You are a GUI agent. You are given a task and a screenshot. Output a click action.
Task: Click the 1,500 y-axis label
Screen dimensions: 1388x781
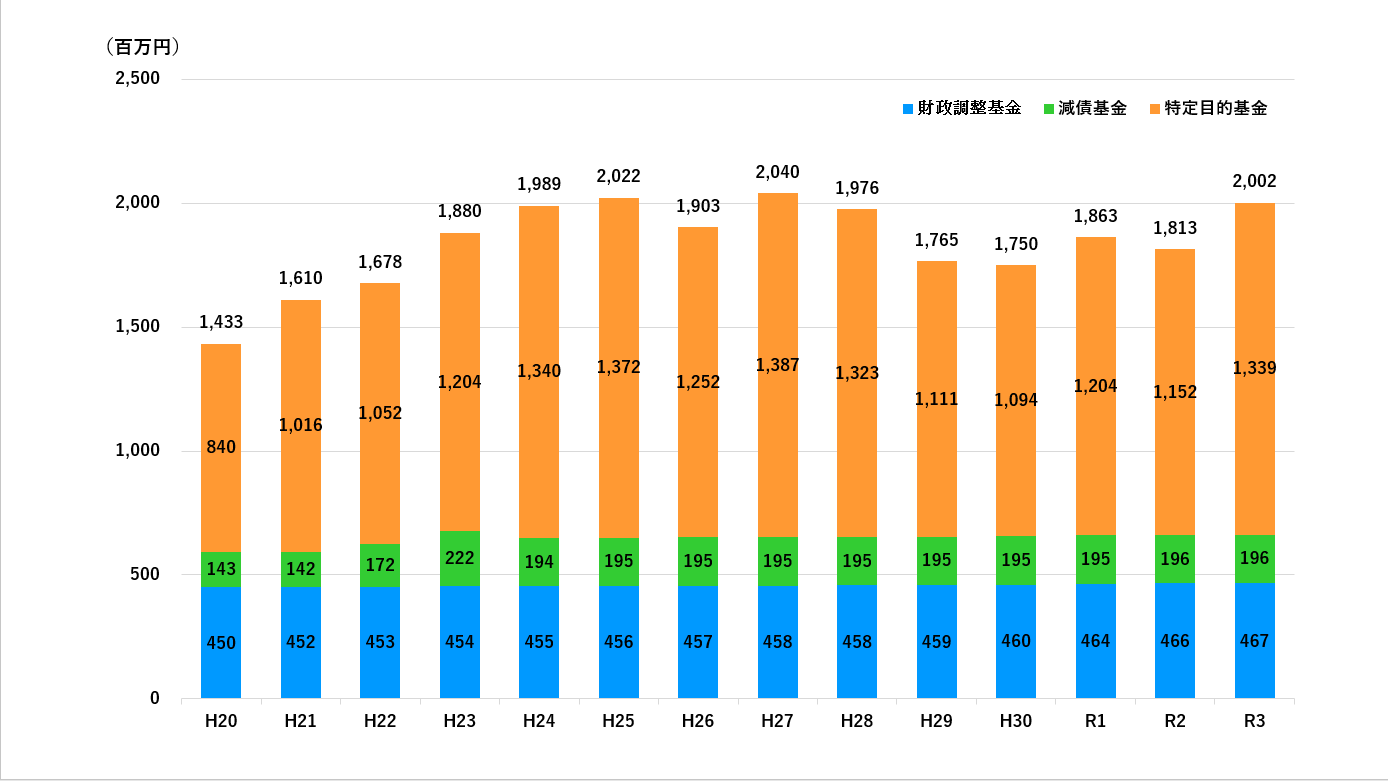point(140,327)
